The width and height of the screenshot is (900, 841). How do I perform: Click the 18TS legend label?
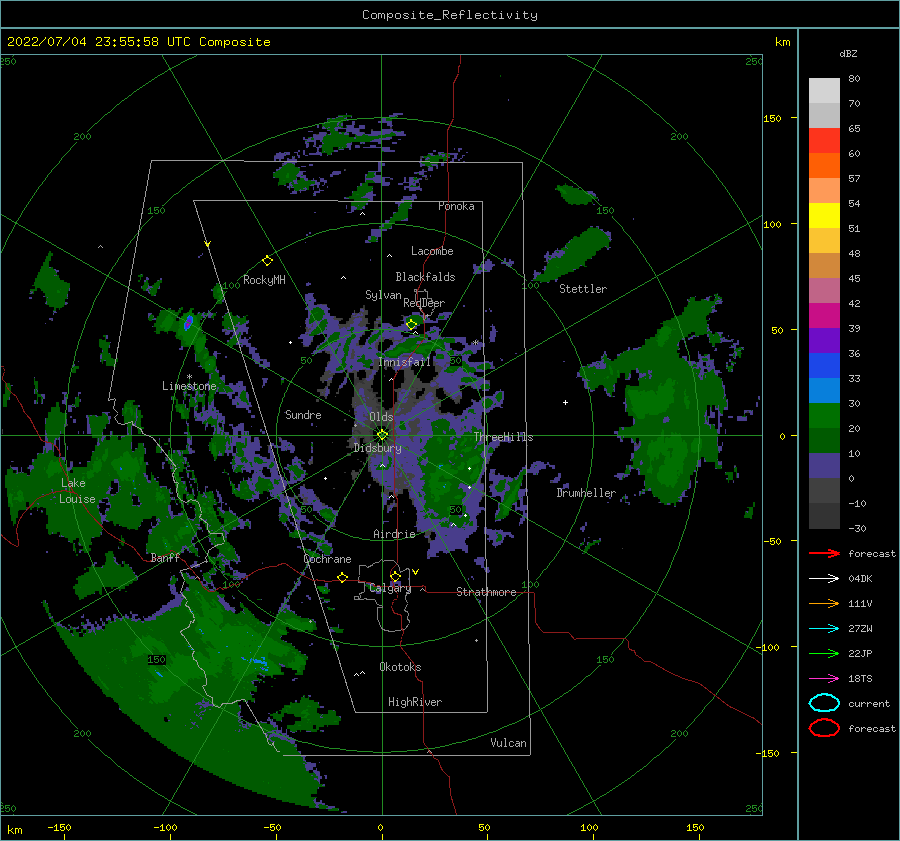coord(860,679)
